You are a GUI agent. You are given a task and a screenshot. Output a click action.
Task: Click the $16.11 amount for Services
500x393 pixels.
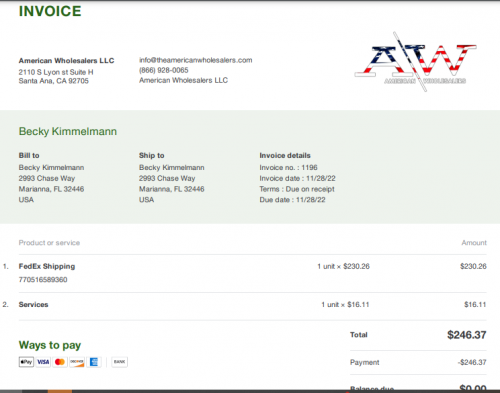tap(475, 305)
